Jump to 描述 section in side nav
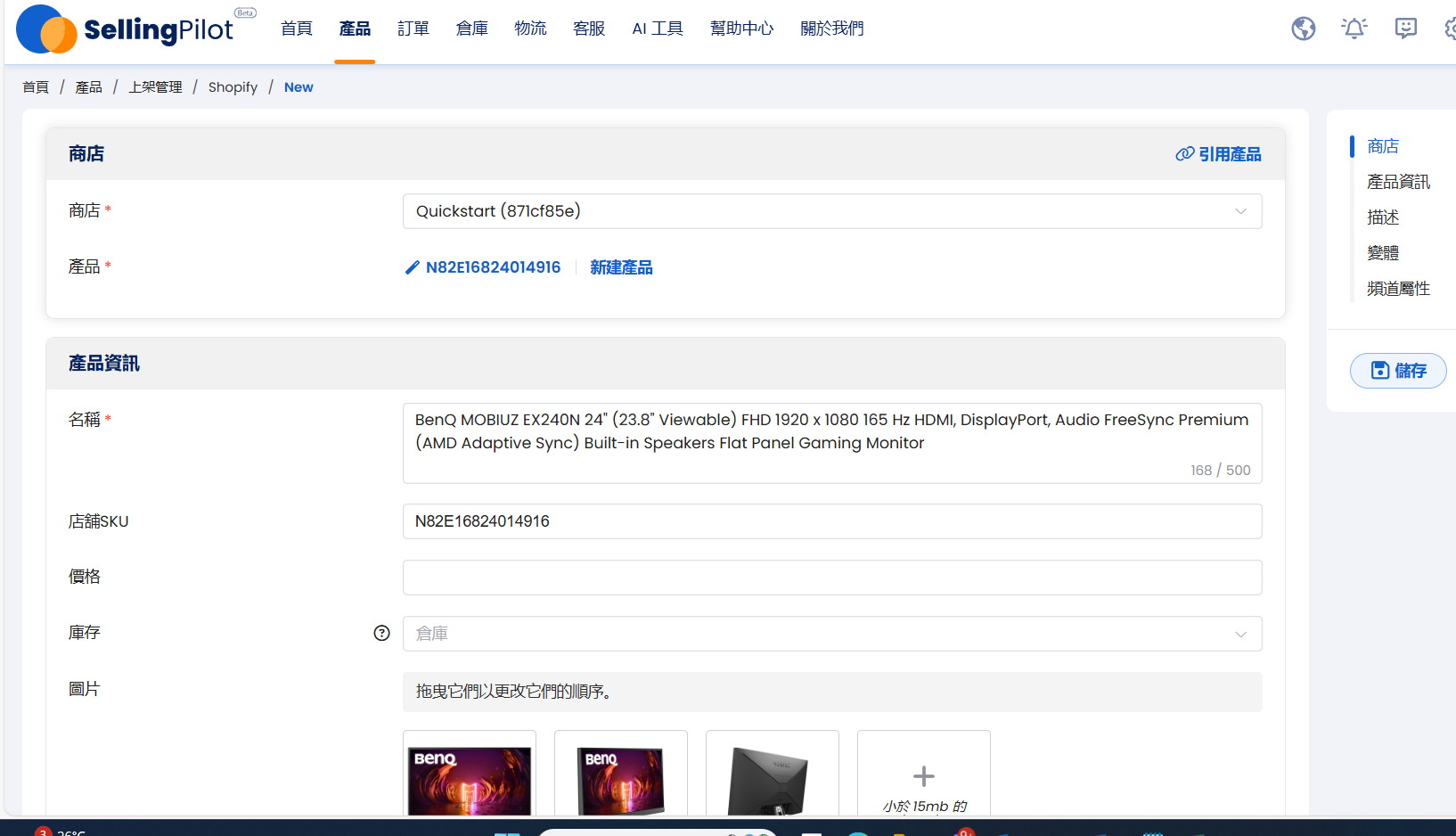 point(1383,217)
